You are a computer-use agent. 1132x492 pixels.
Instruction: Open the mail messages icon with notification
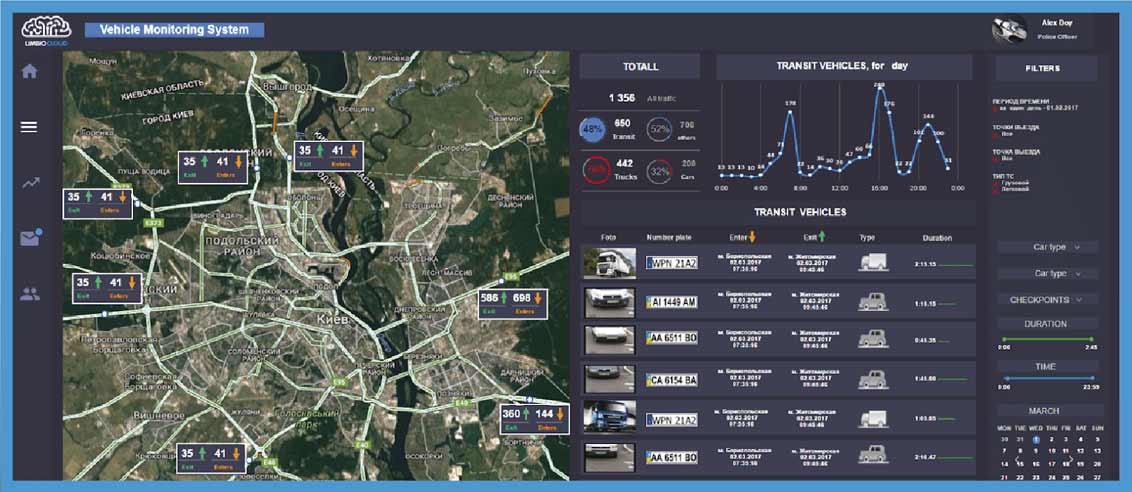30,238
